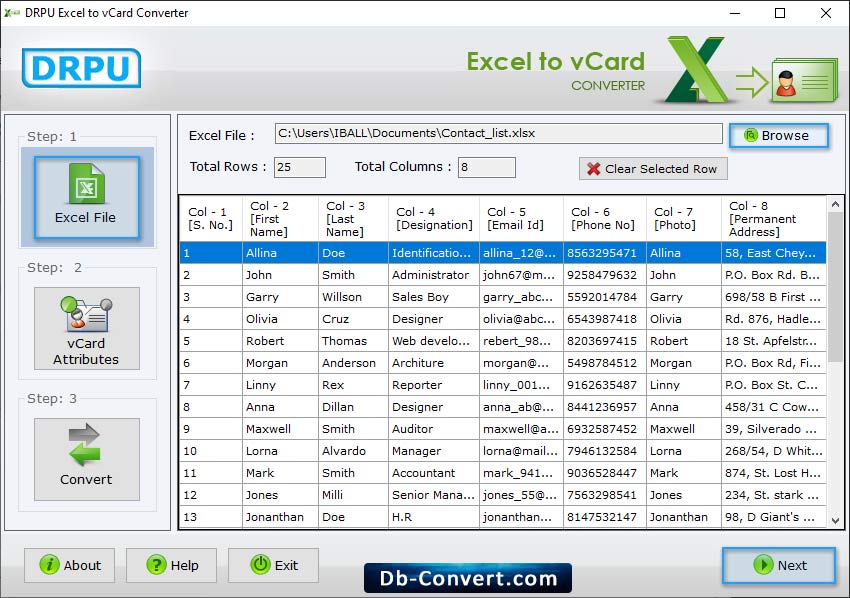This screenshot has width=850, height=598.
Task: Click the email cell lorna@mail...
Action: [521, 451]
